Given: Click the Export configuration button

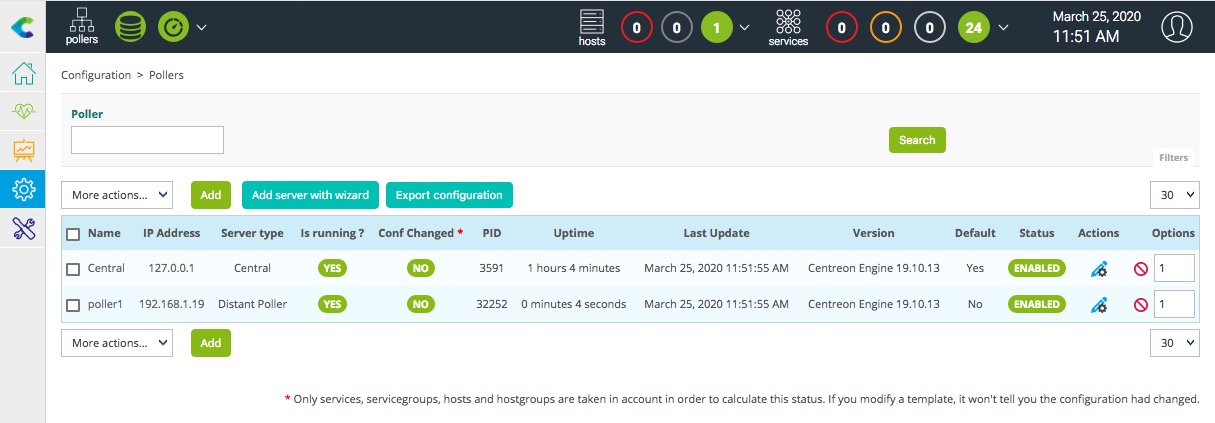Looking at the screenshot, I should [449, 195].
